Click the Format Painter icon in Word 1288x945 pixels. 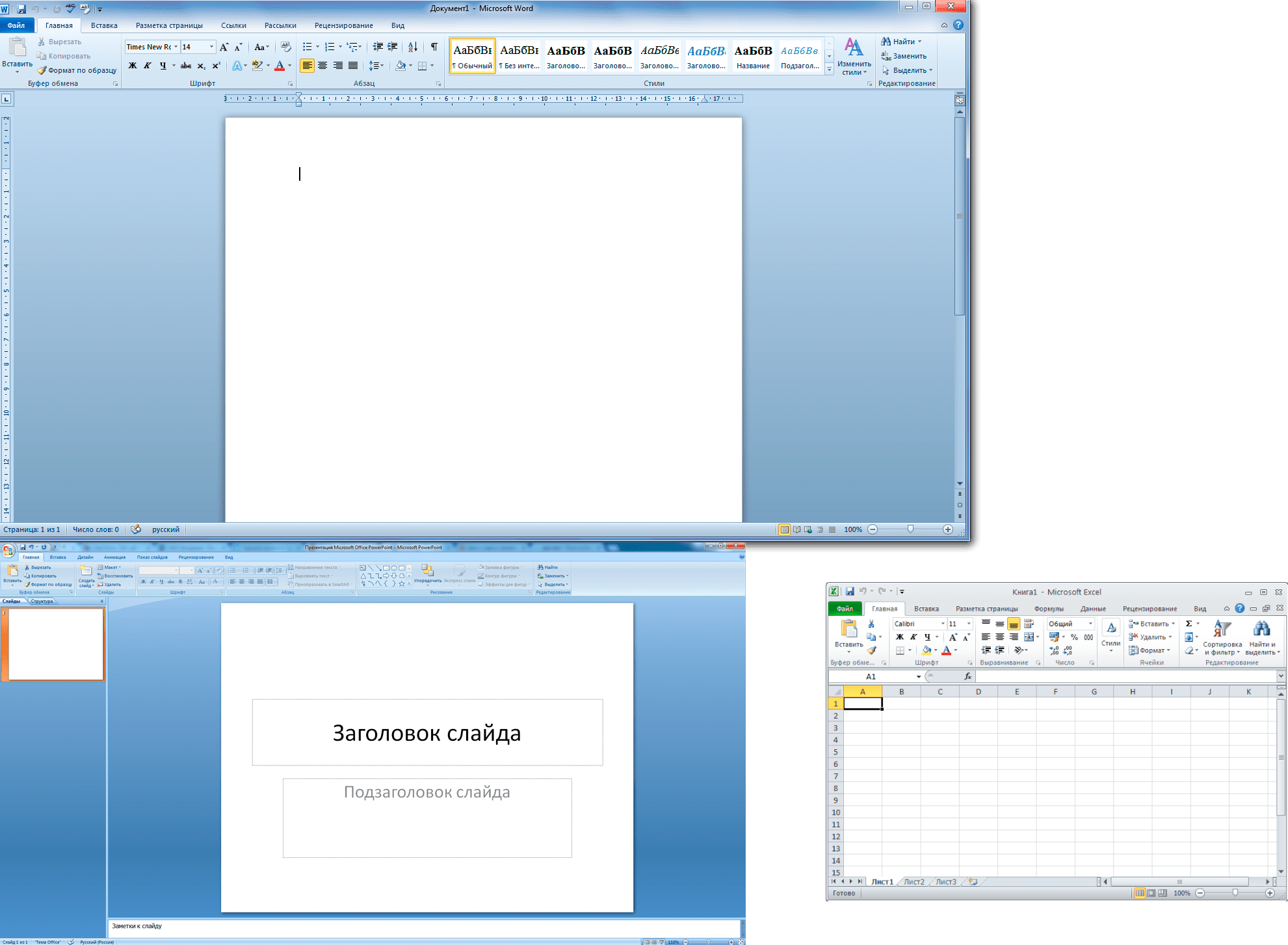(42, 70)
